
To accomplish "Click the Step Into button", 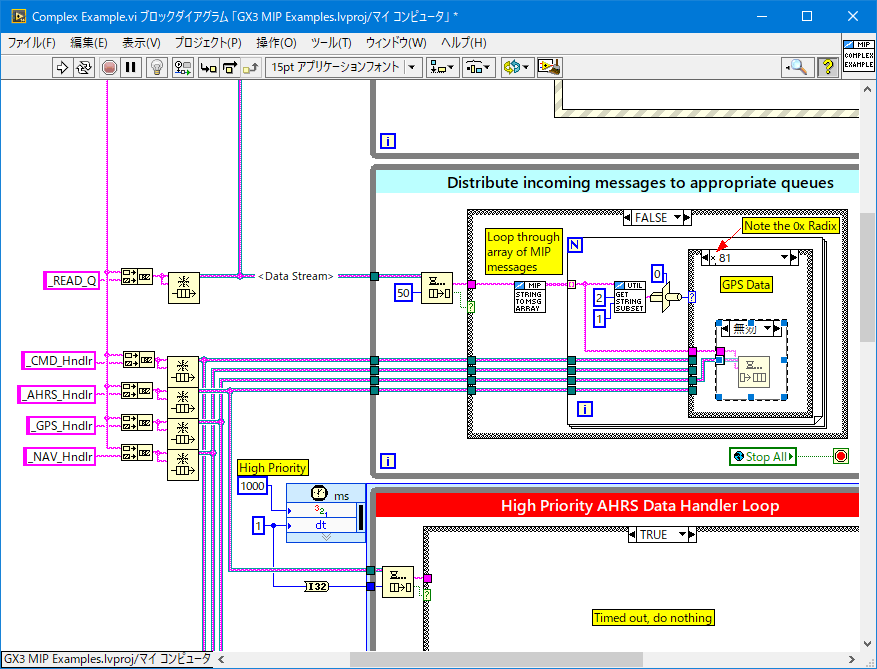I will point(209,68).
